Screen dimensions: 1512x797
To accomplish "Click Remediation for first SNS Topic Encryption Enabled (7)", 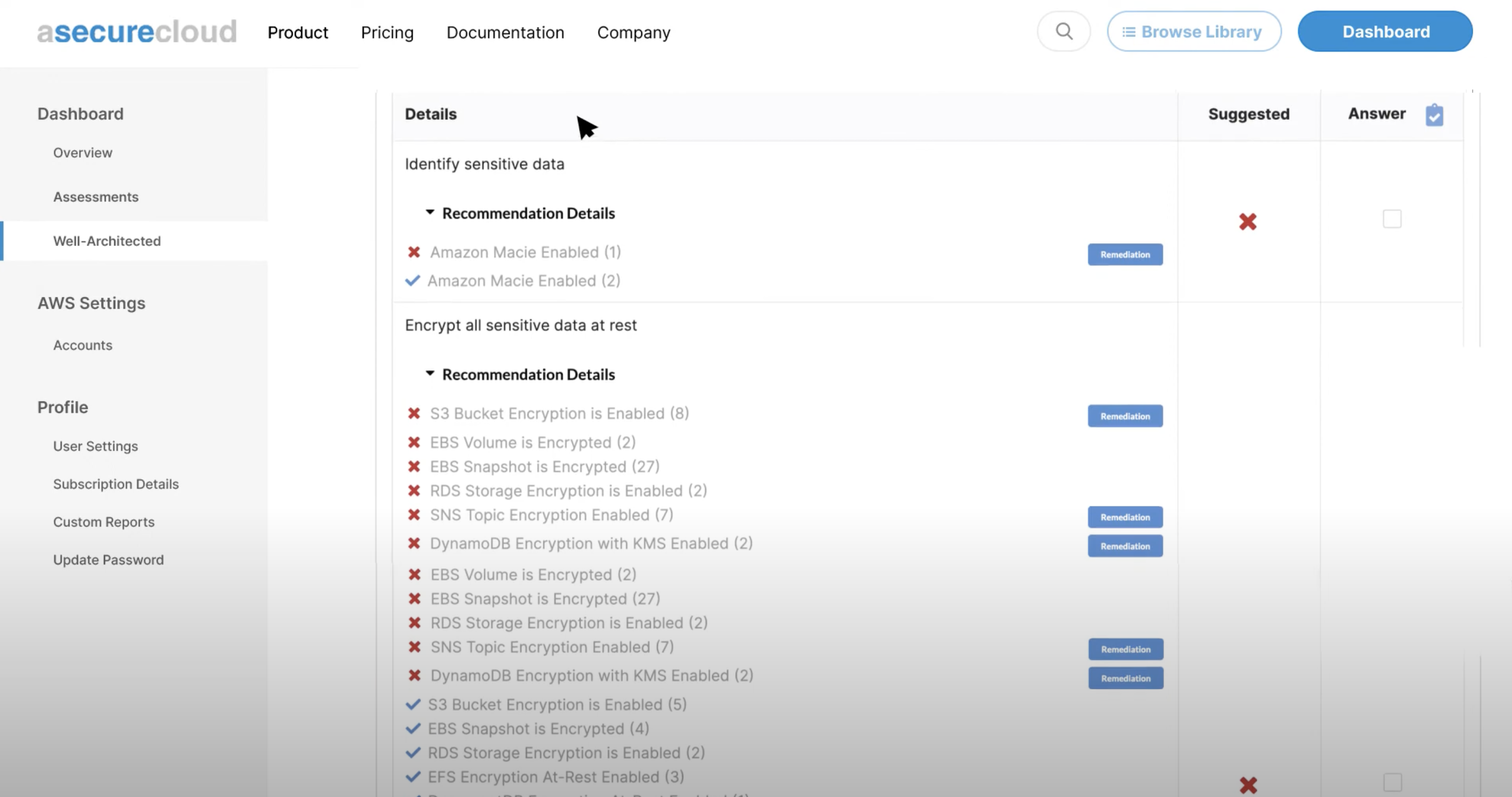I will coord(1125,517).
